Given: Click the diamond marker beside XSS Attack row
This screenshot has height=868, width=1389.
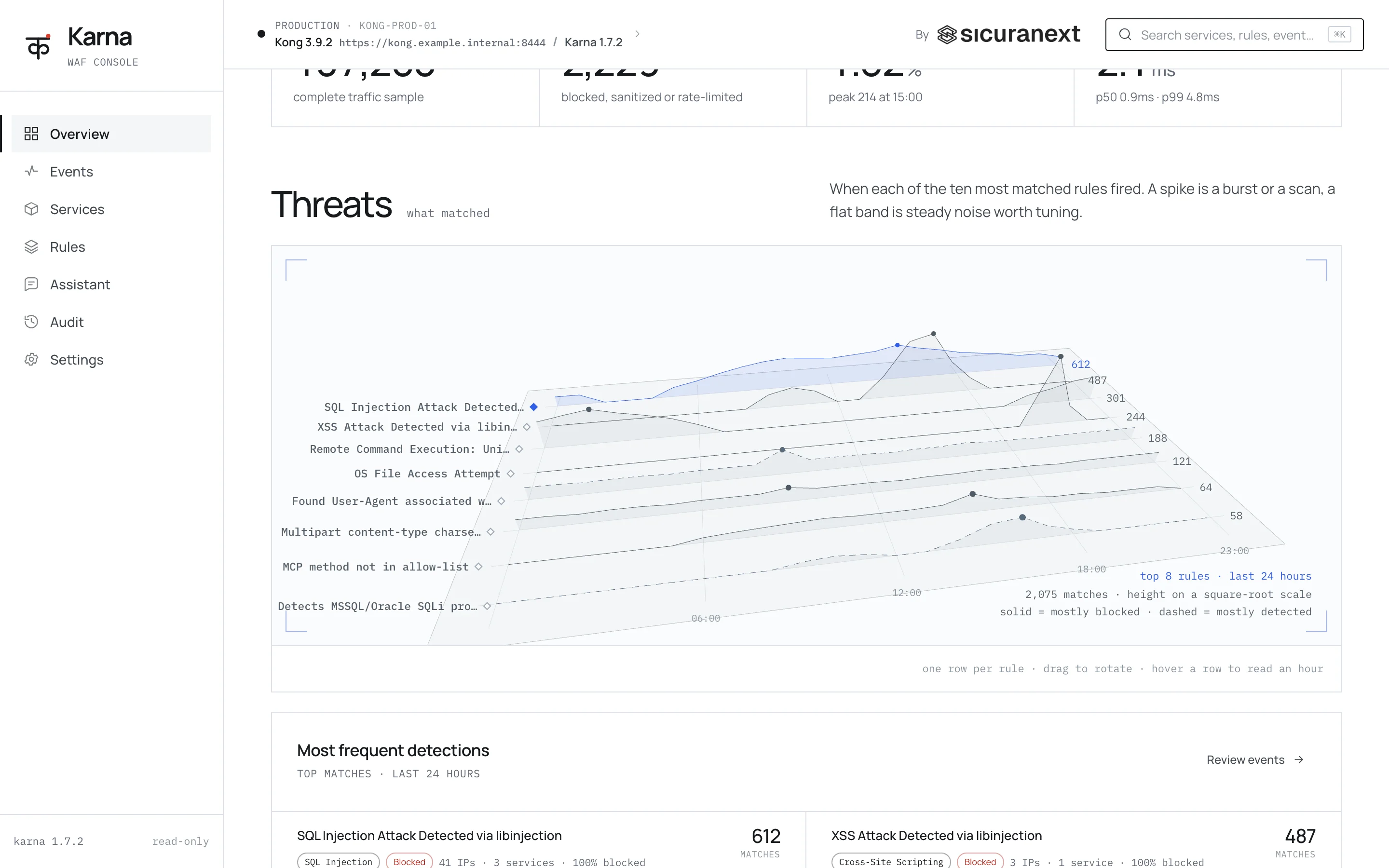Looking at the screenshot, I should 527,427.
